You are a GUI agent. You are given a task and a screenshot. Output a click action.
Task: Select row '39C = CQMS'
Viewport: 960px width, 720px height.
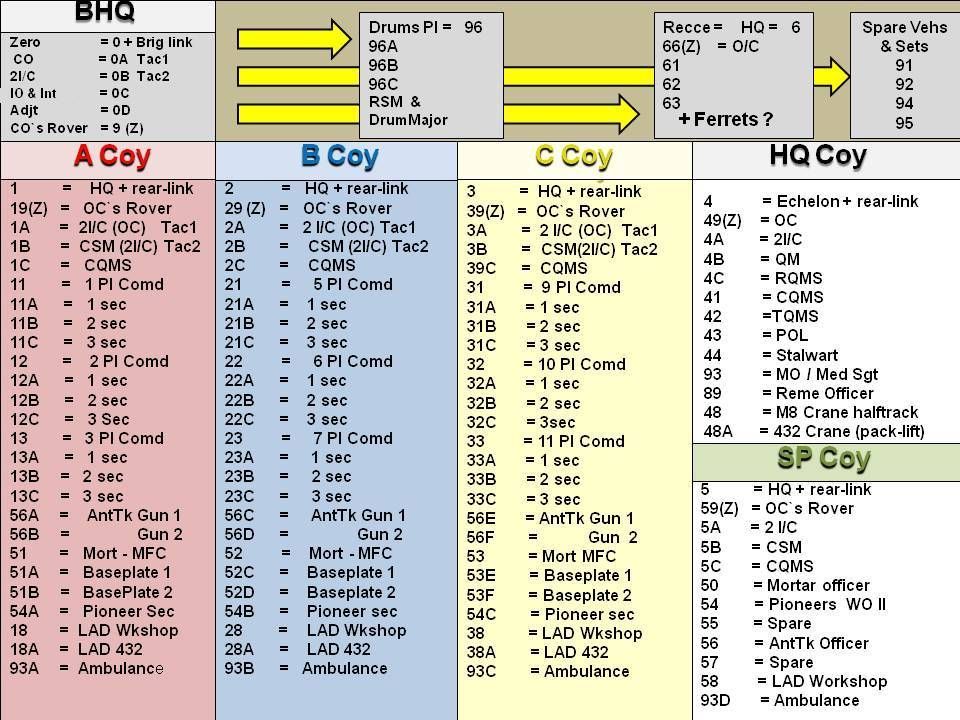click(527, 268)
